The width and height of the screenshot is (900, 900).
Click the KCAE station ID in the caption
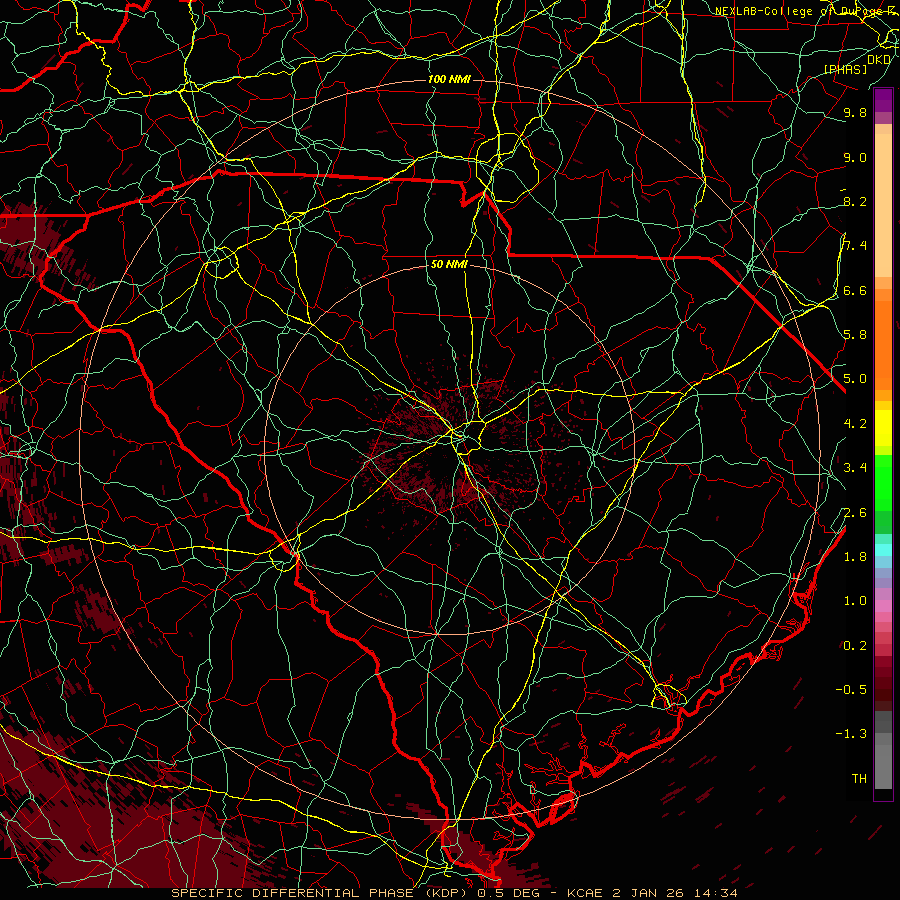coord(584,893)
